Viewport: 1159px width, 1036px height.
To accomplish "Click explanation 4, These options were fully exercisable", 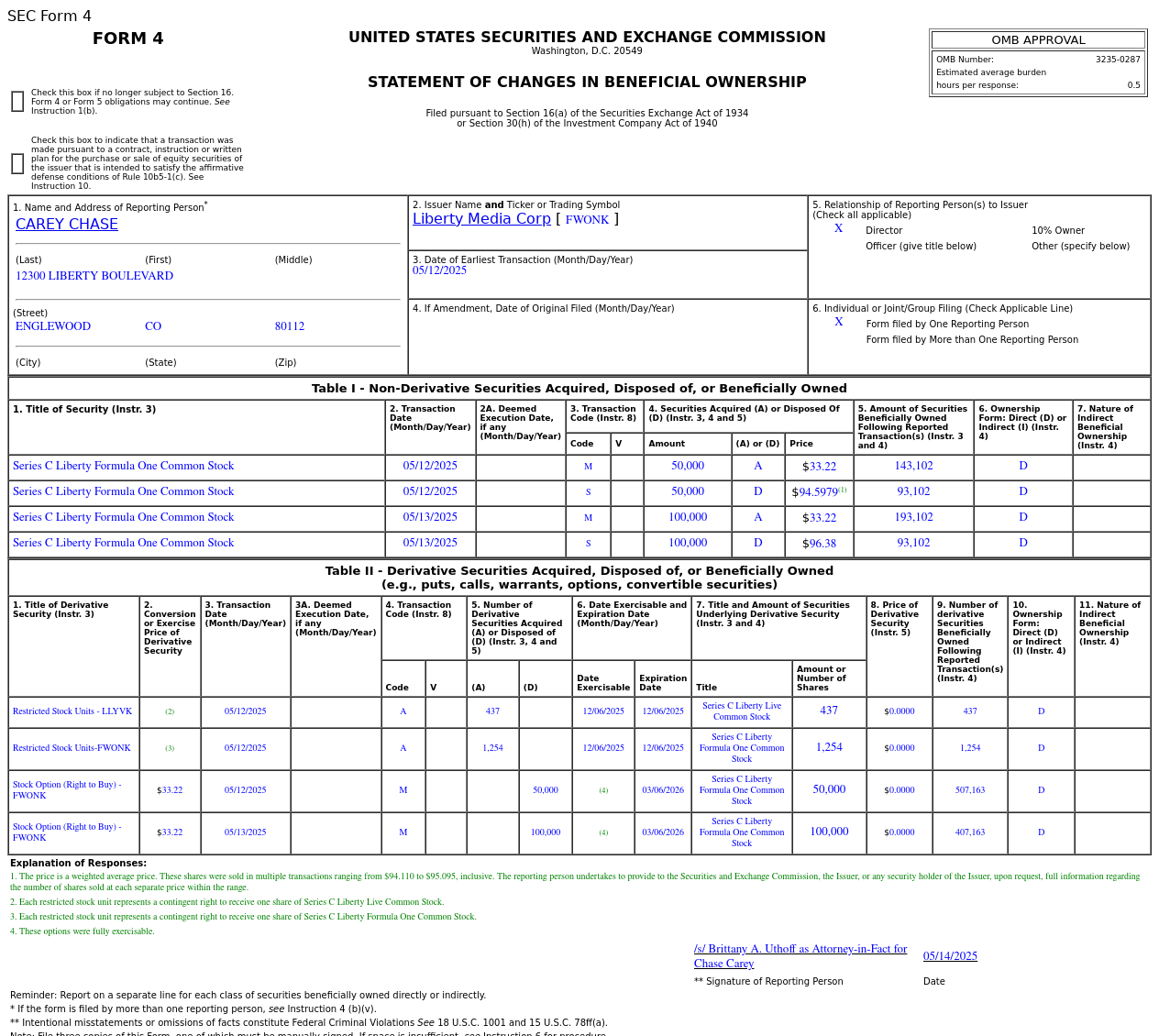I will click(x=83, y=931).
